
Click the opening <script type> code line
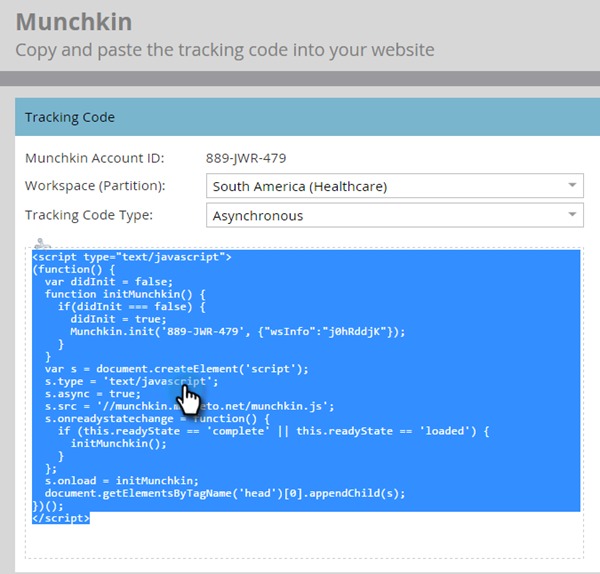(x=132, y=257)
